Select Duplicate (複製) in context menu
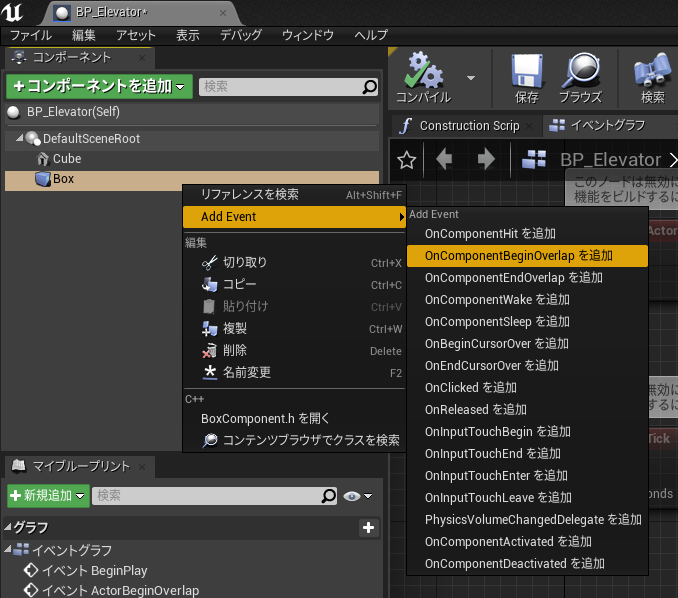Image resolution: width=678 pixels, height=598 pixels. tap(295, 329)
